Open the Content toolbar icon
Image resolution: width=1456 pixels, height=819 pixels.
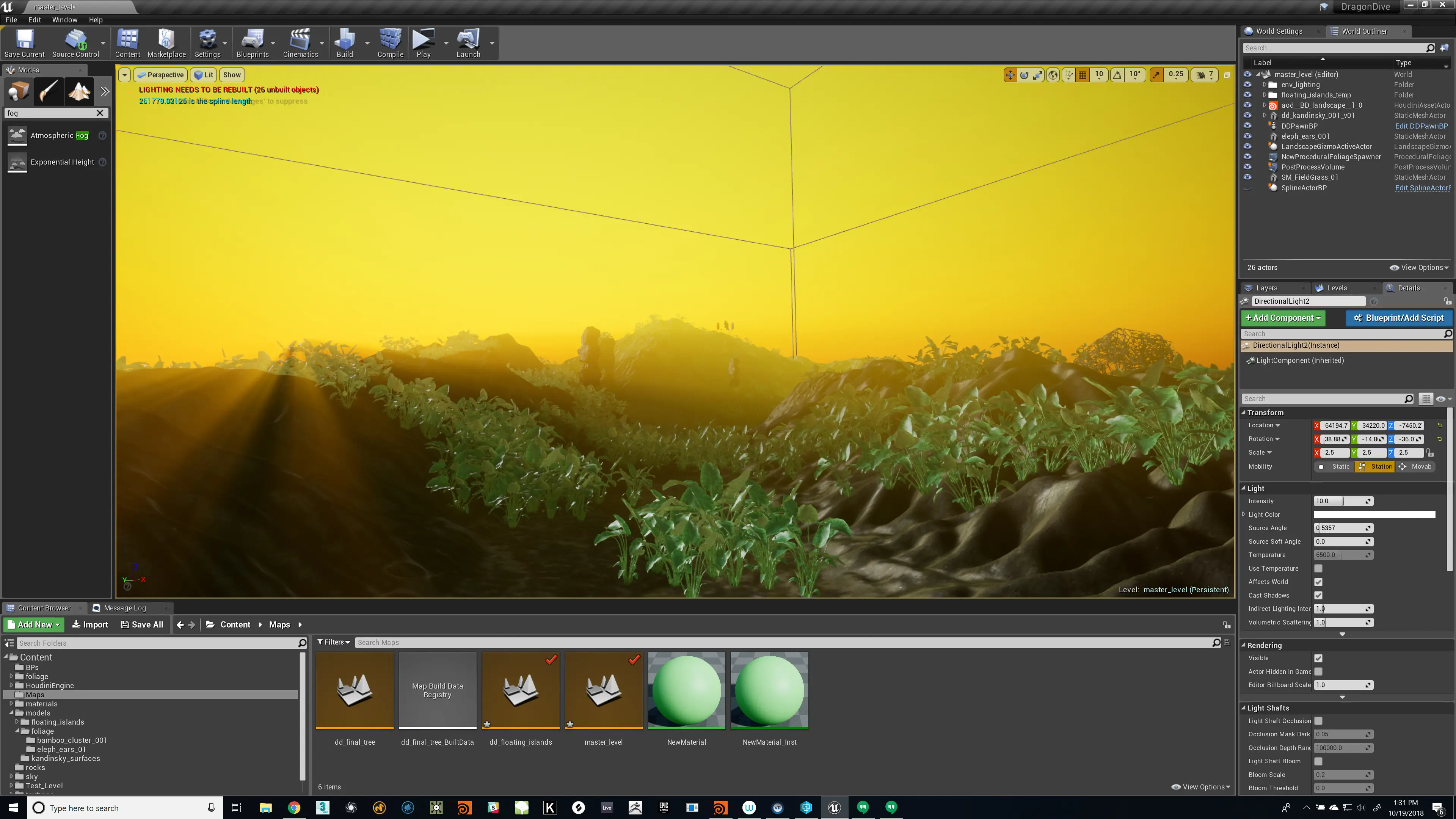(127, 44)
